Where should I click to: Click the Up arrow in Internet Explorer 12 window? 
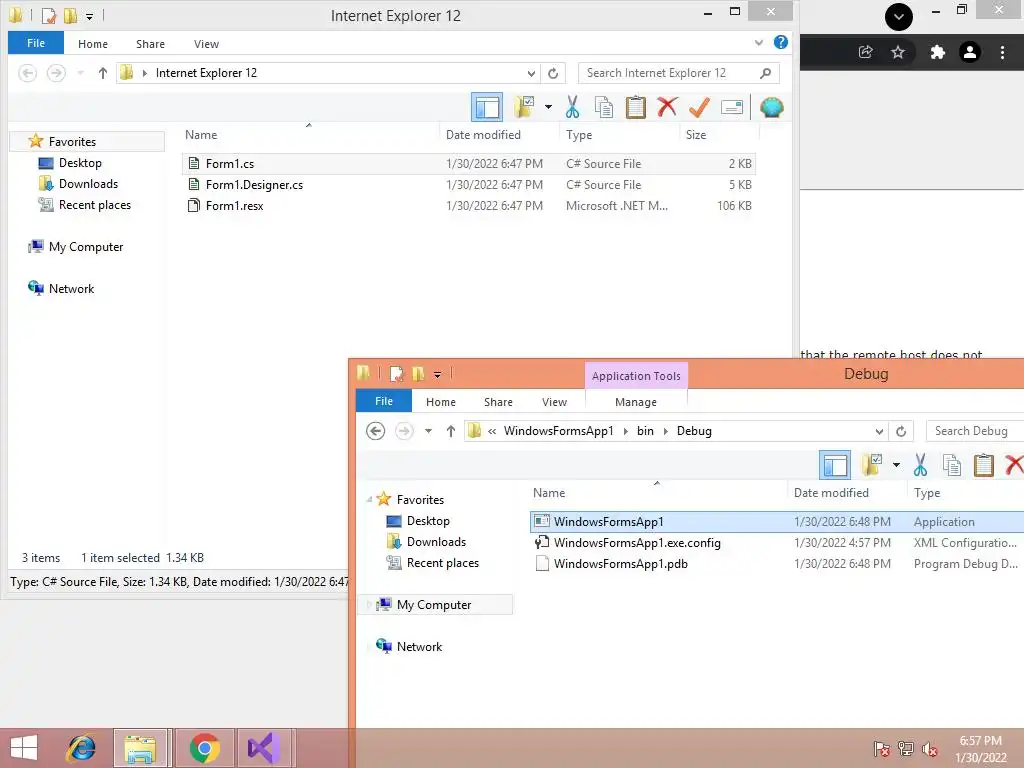tap(103, 73)
